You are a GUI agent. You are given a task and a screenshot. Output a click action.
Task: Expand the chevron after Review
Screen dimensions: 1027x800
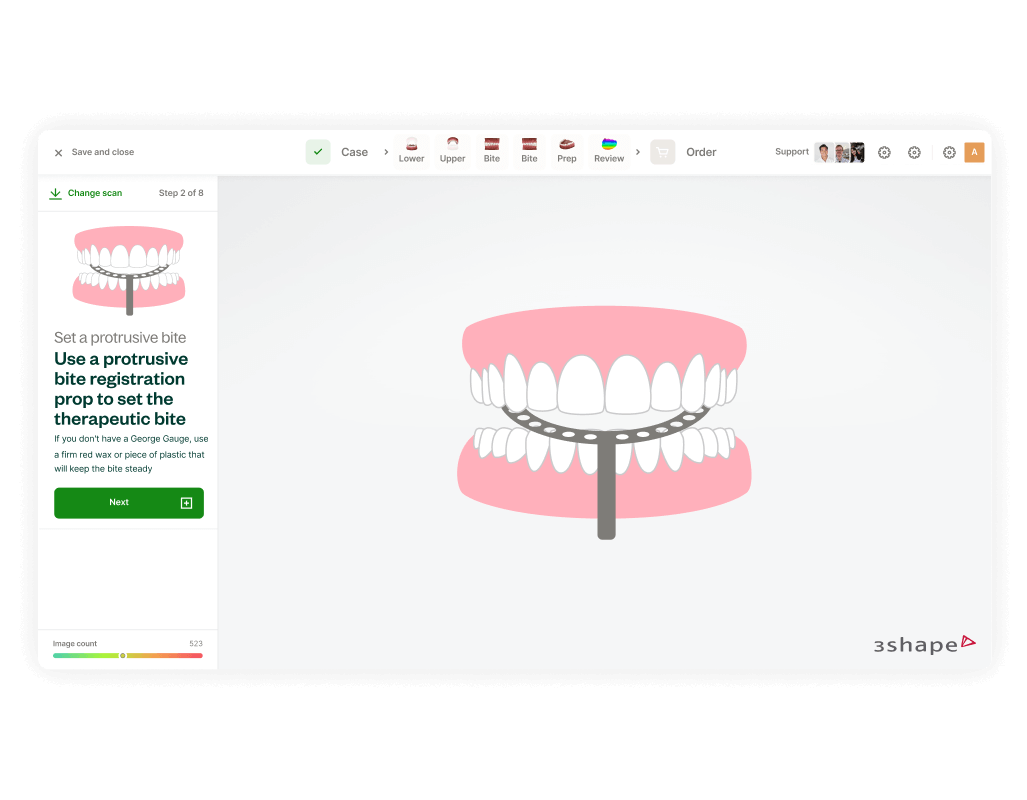coord(638,152)
